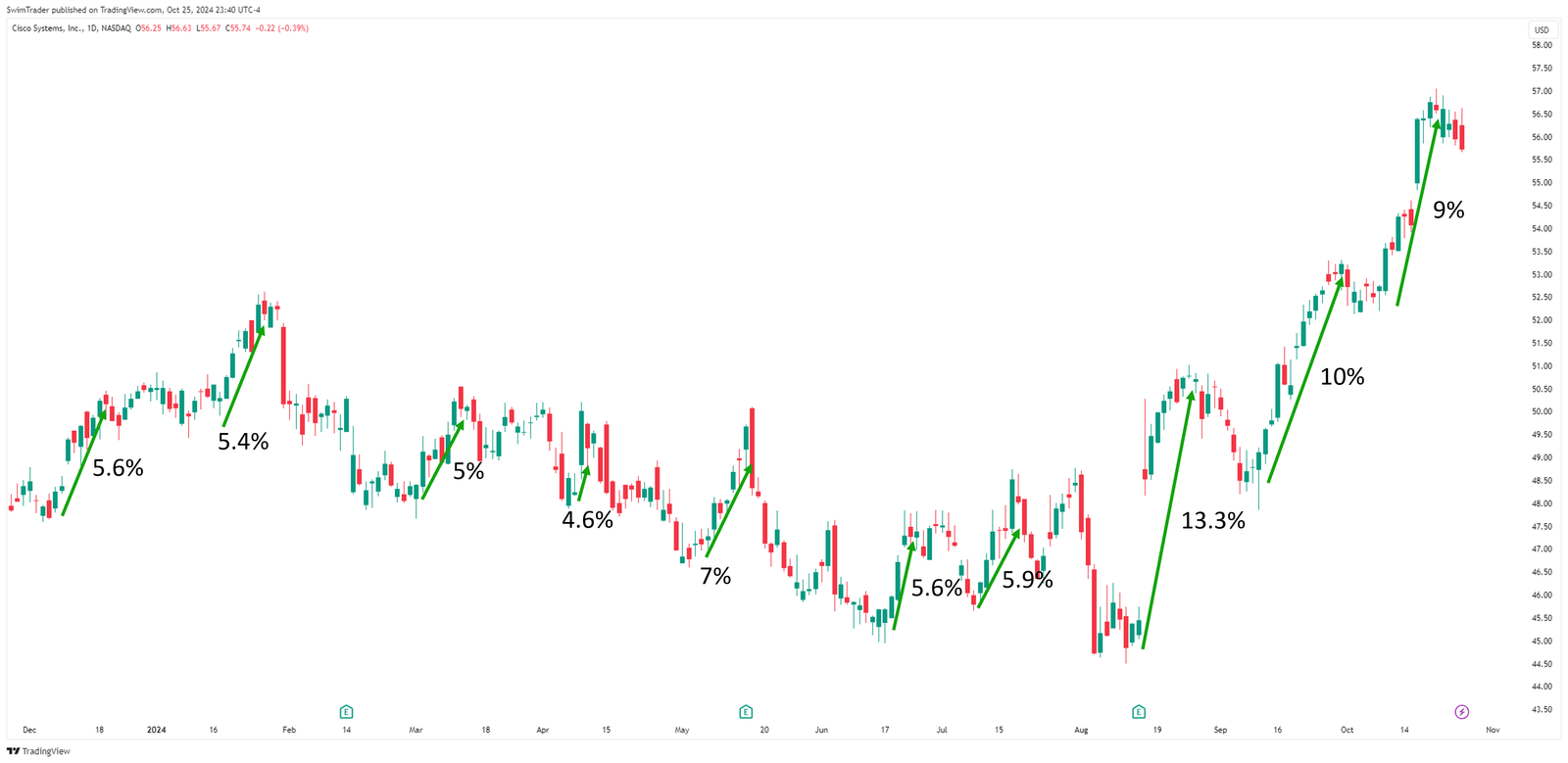This screenshot has width=1568, height=763.
Task: Click the Jun label on time axis
Action: pyautogui.click(x=821, y=730)
